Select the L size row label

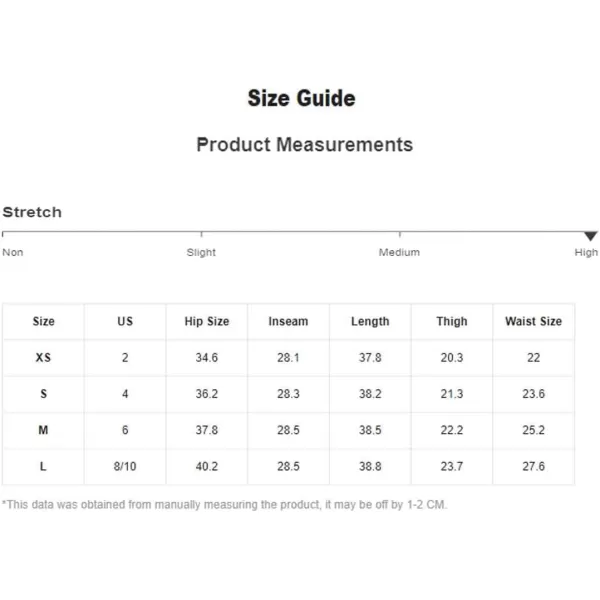click(43, 466)
